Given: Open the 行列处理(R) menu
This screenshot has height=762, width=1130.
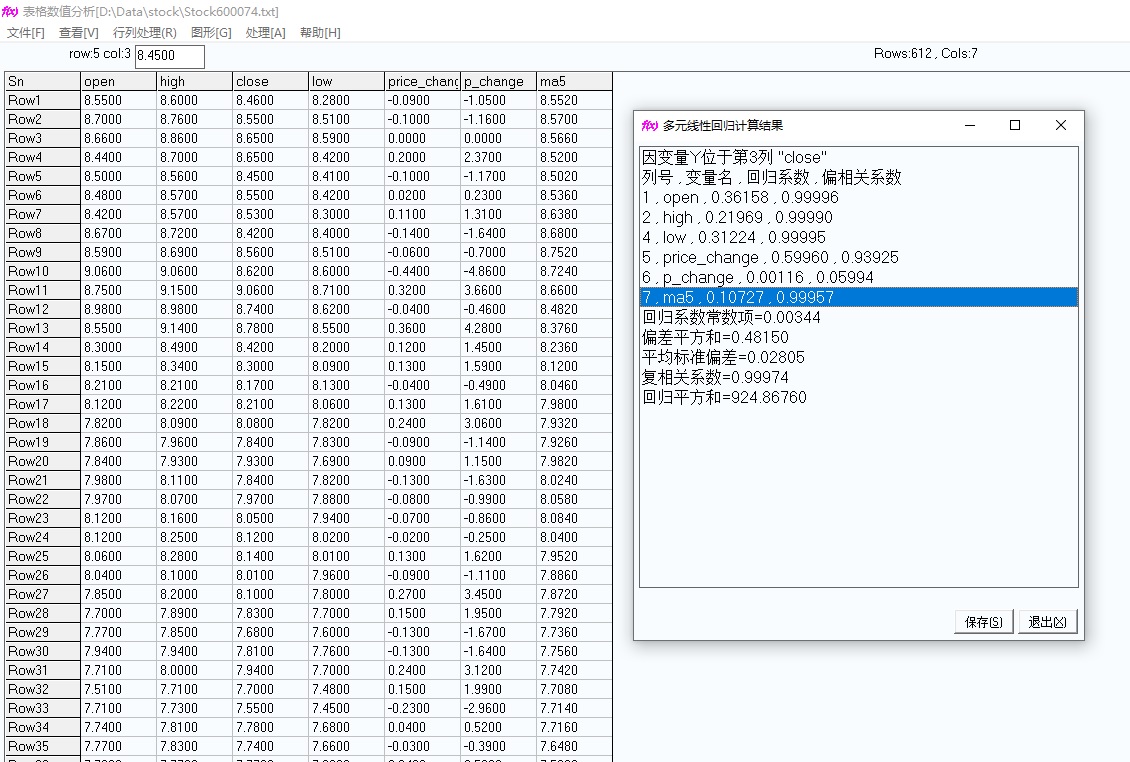Looking at the screenshot, I should pos(145,32).
